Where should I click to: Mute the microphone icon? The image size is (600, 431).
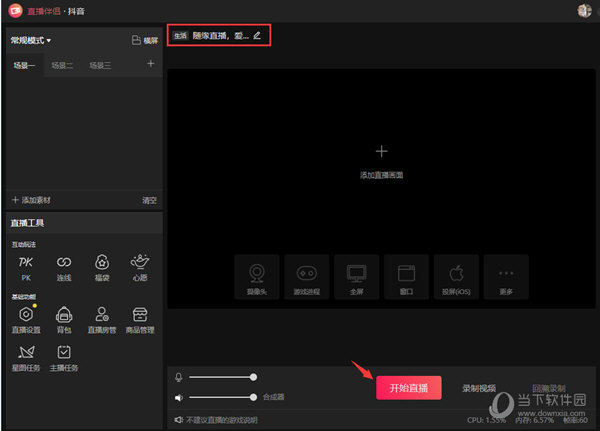179,377
